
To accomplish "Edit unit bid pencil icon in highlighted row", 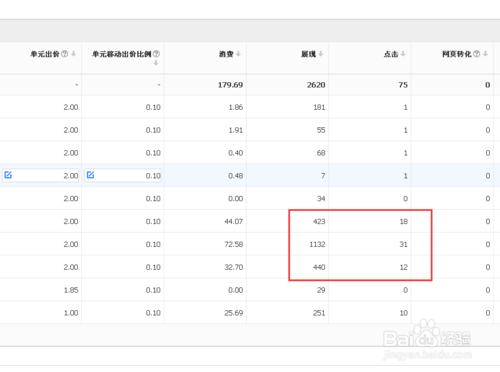I will [8, 175].
